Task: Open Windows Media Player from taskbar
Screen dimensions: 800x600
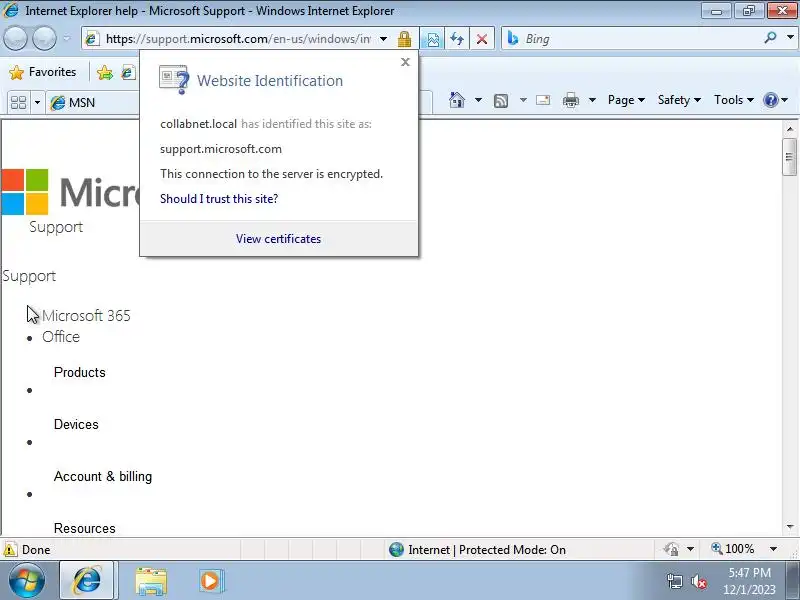Action: [210, 581]
